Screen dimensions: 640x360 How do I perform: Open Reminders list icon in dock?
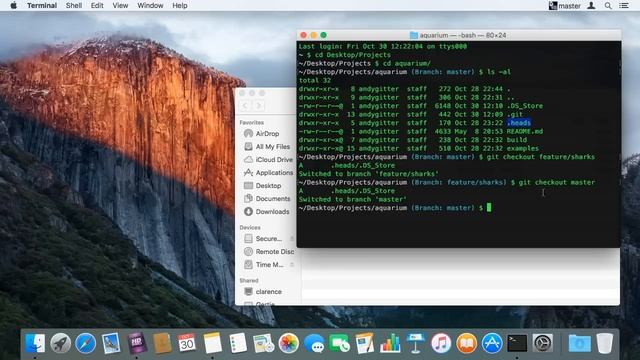pos(238,343)
